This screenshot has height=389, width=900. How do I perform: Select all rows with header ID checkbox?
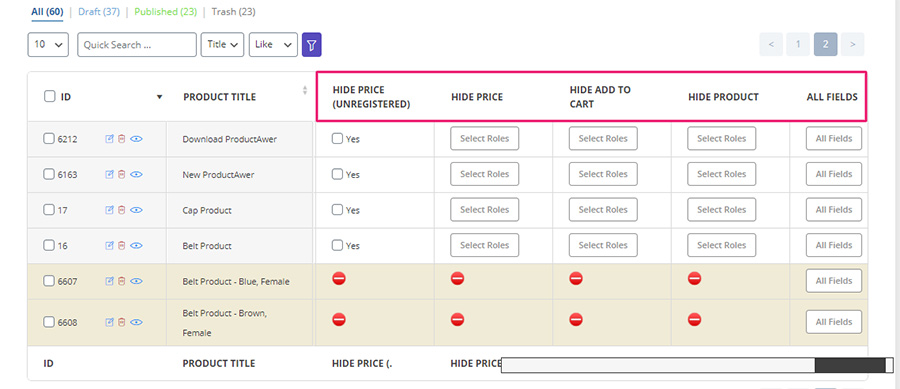49,96
